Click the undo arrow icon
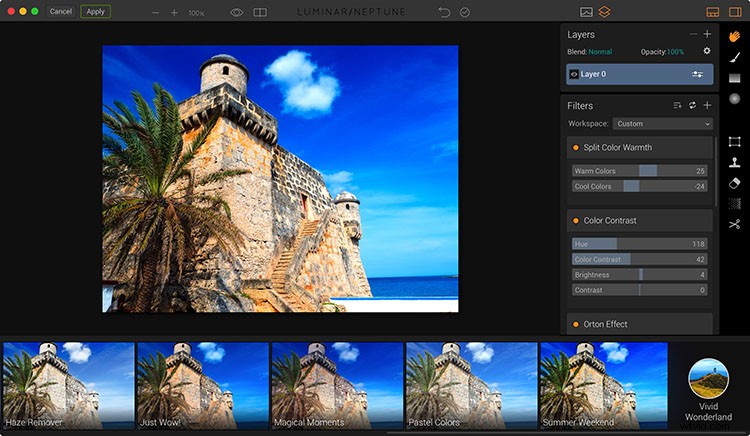 click(444, 12)
